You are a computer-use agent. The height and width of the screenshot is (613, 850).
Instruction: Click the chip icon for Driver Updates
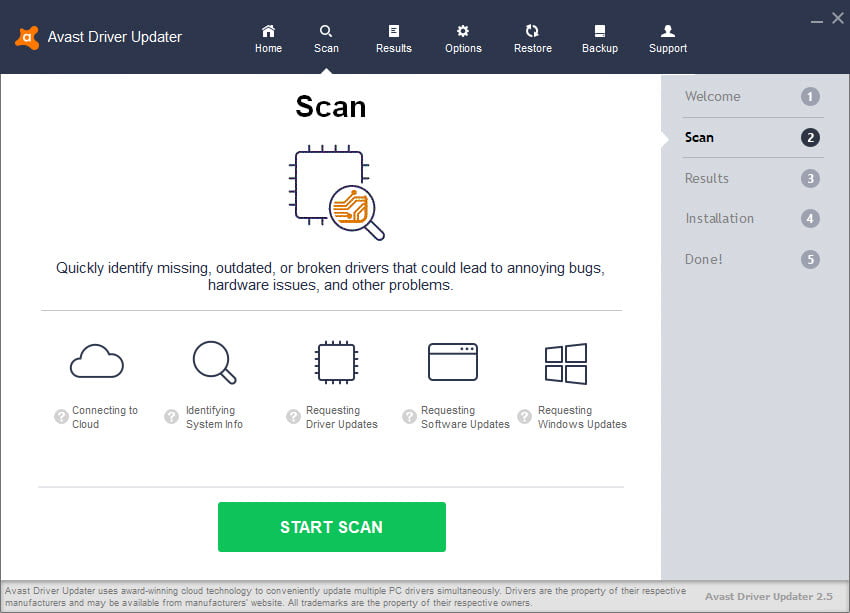(x=336, y=362)
